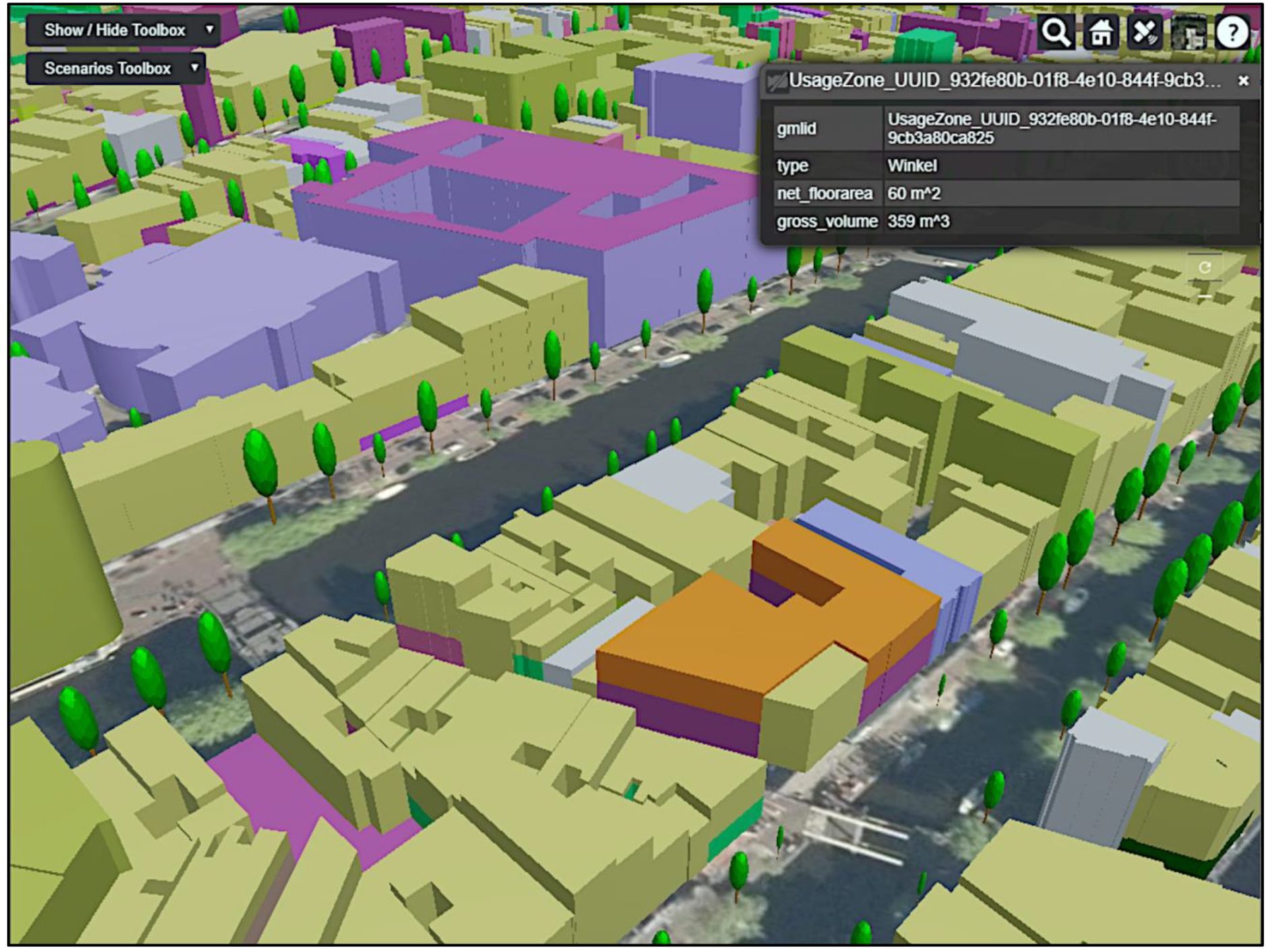Click the Home view icon
1269x952 pixels.
point(1101,32)
